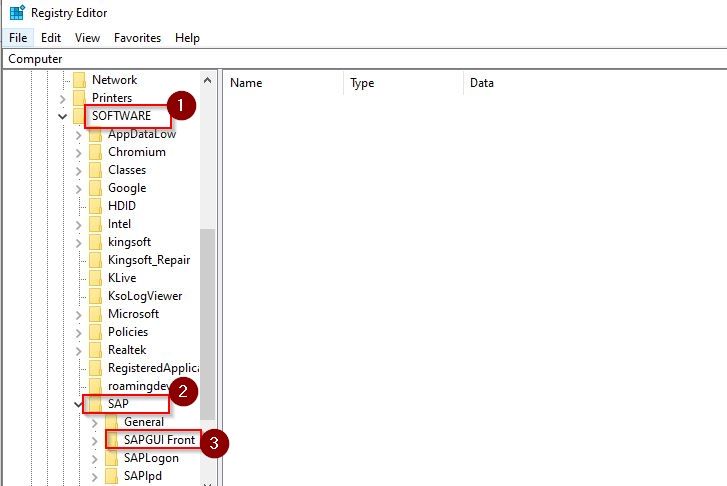The image size is (727, 486).
Task: Expand the AppDataLow key
Action: tap(78, 135)
